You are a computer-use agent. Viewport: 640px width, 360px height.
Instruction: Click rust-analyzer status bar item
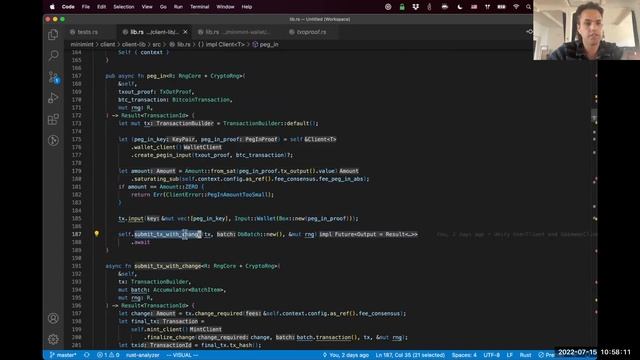coord(142,355)
